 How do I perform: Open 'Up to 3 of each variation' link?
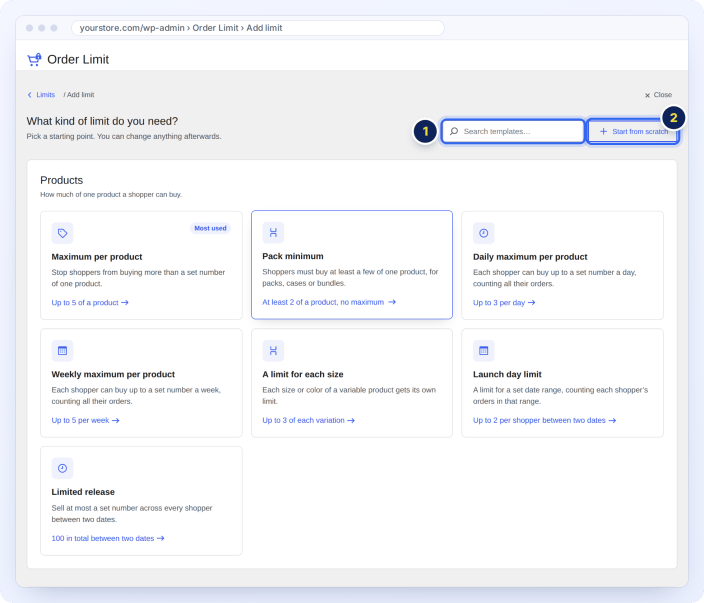click(x=308, y=420)
